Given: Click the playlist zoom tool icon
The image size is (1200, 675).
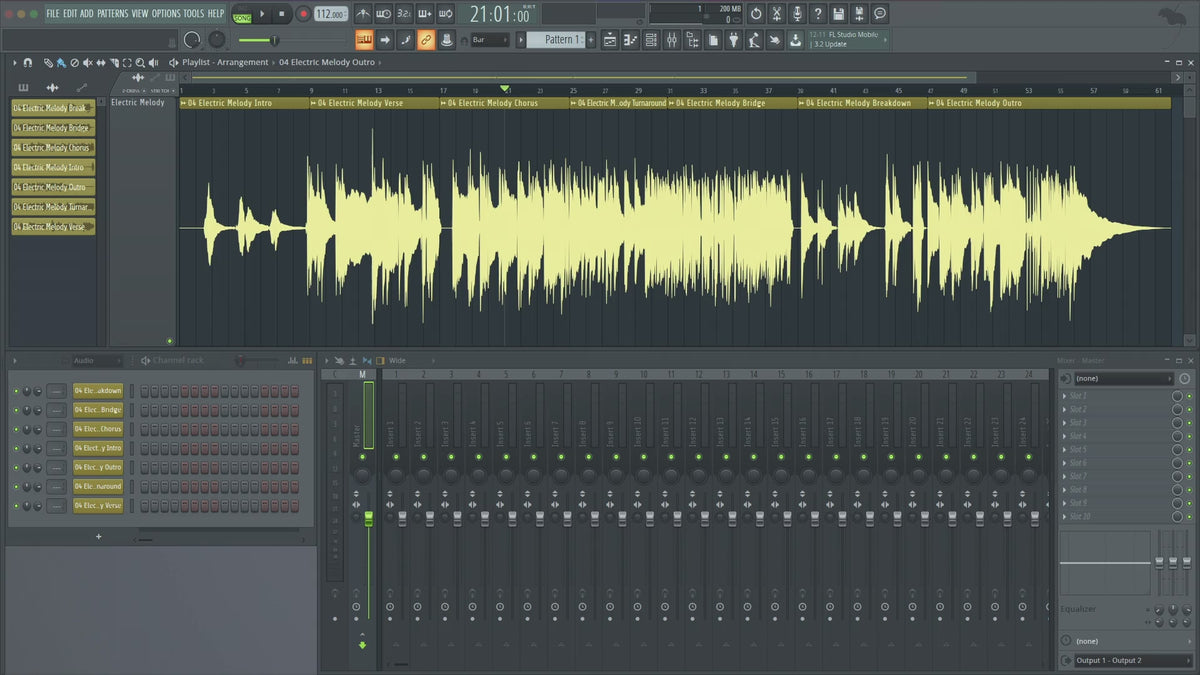Looking at the screenshot, I should pyautogui.click(x=140, y=63).
